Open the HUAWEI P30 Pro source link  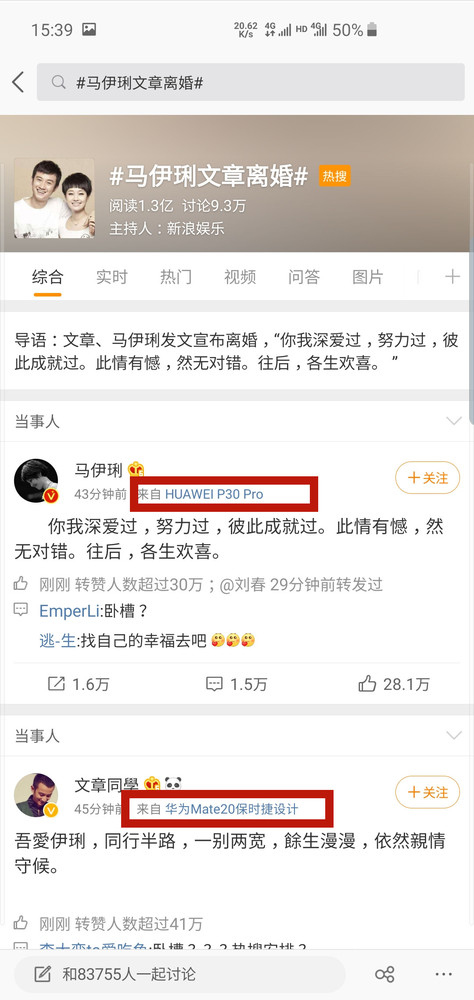[214, 494]
